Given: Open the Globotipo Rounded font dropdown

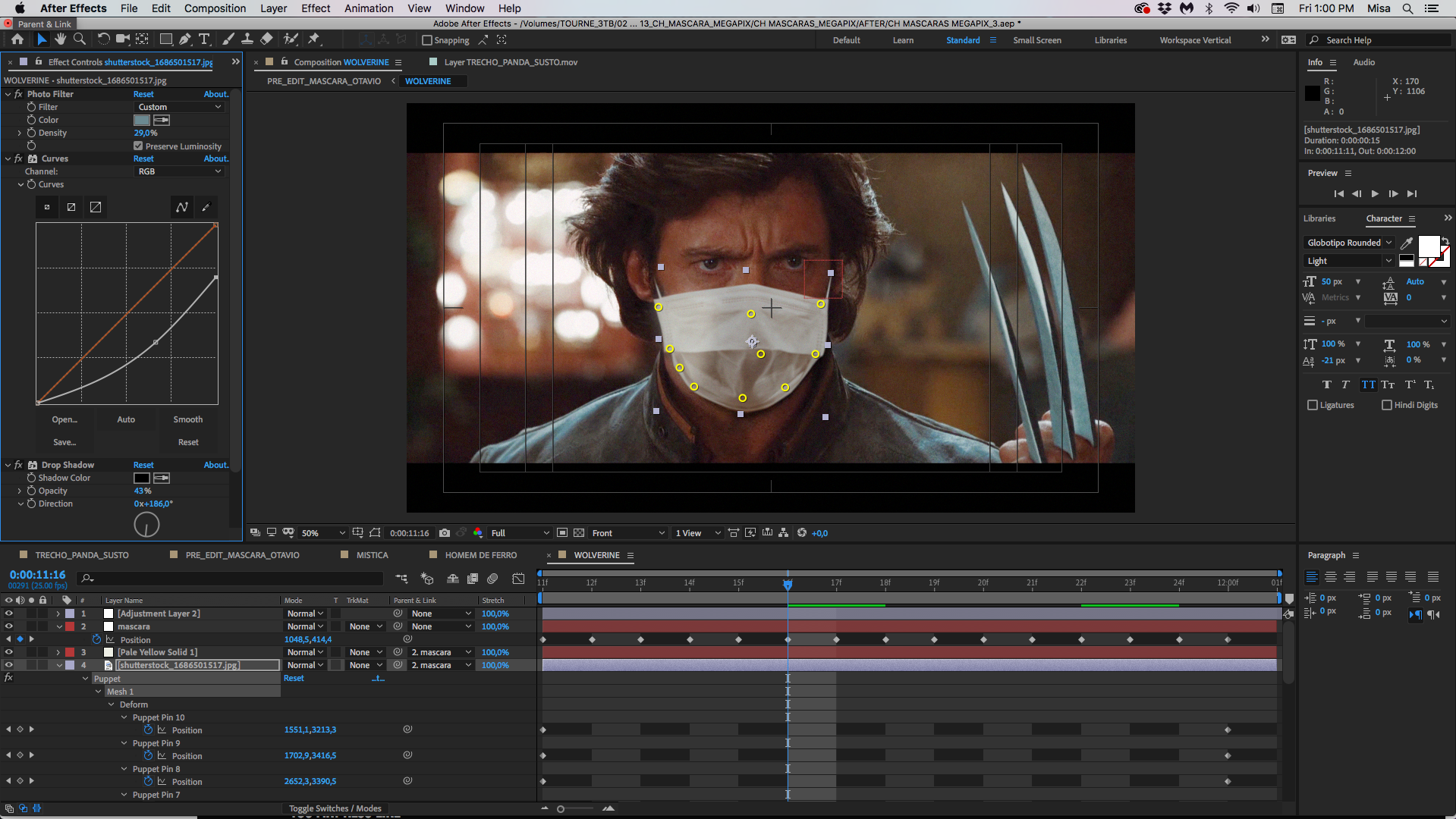Looking at the screenshot, I should pos(1349,243).
